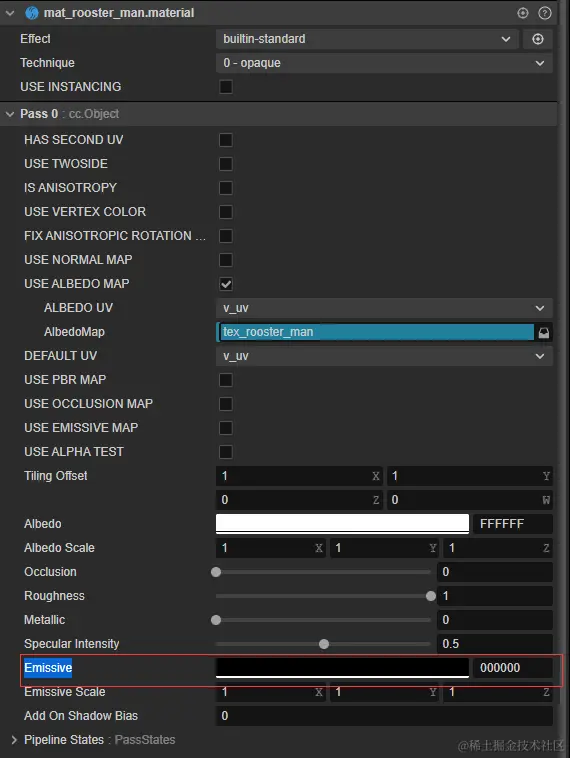
Task: Open the Effect builtin-standard dropdown
Action: pos(367,39)
